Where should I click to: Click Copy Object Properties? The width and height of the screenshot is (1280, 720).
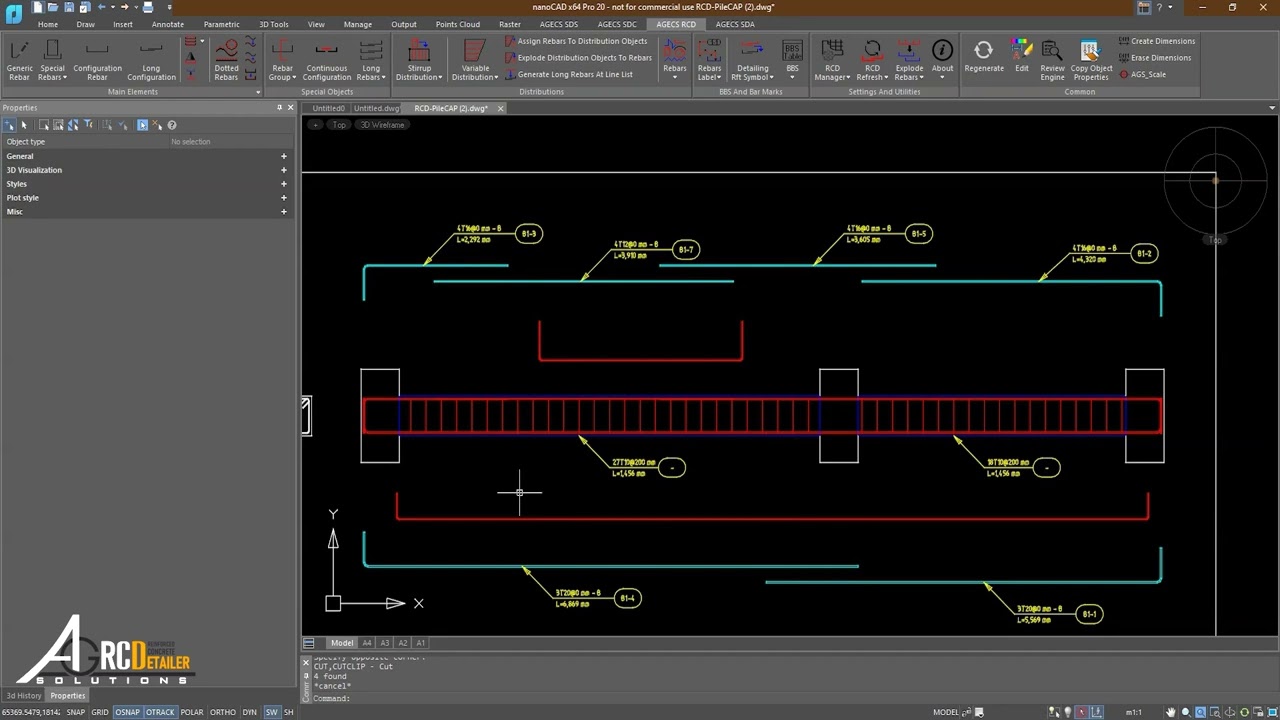coord(1091,61)
